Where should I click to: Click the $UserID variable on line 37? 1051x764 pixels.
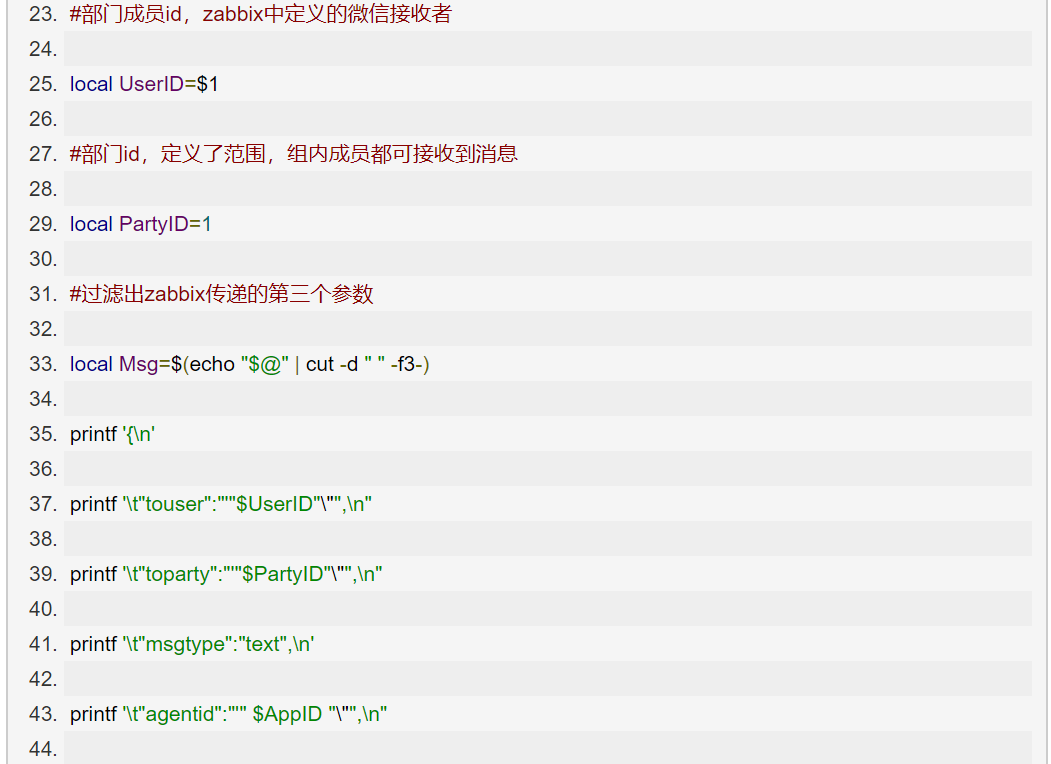point(274,504)
